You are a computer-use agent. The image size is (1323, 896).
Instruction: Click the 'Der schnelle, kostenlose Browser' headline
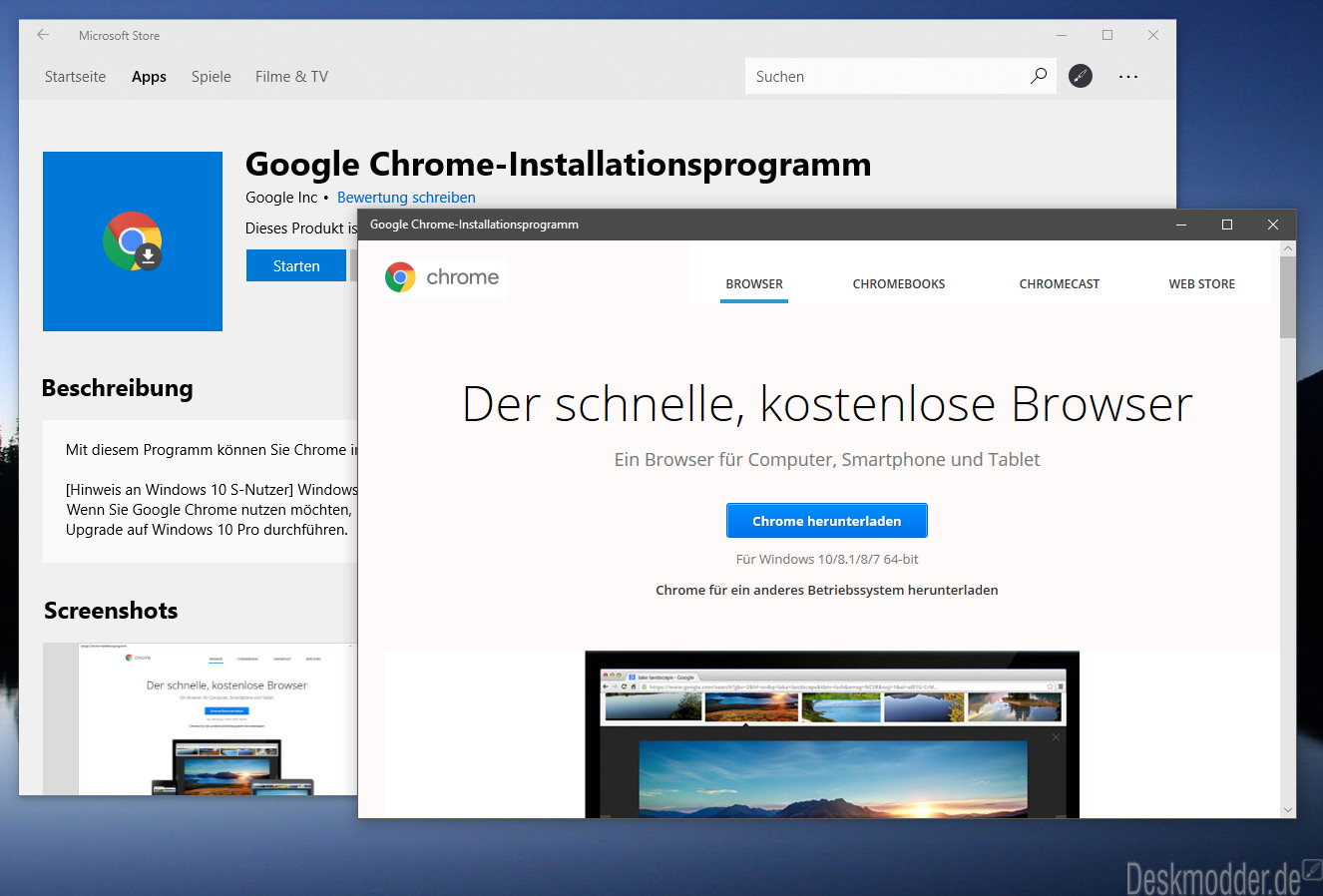827,404
